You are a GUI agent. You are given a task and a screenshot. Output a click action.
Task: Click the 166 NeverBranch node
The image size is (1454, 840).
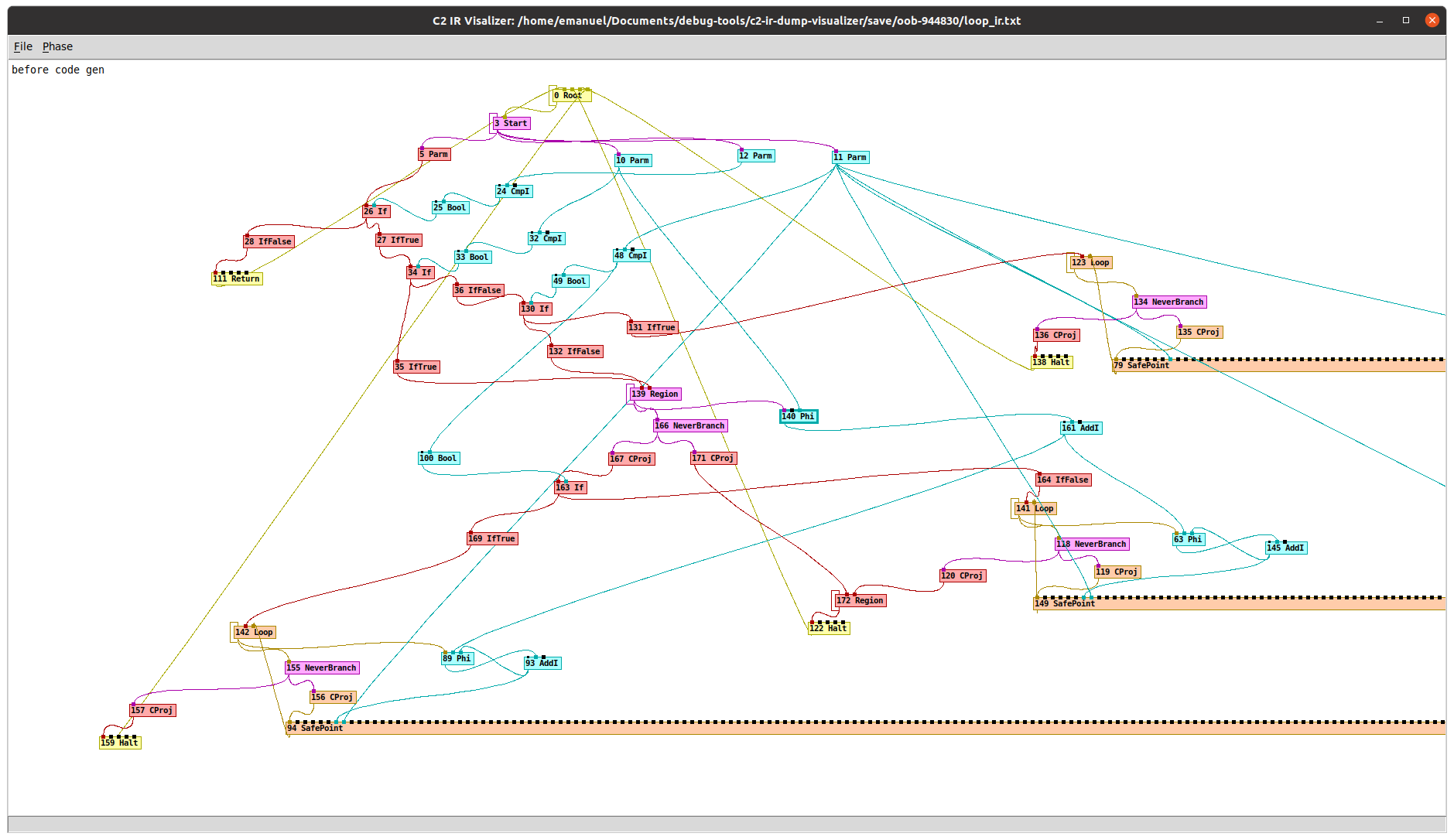tap(690, 426)
